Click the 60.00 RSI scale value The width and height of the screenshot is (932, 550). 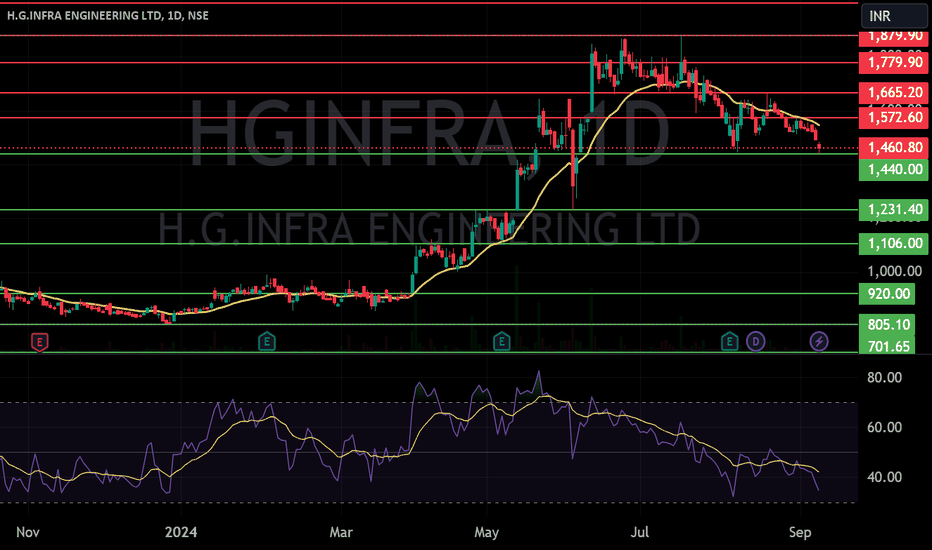[884, 428]
